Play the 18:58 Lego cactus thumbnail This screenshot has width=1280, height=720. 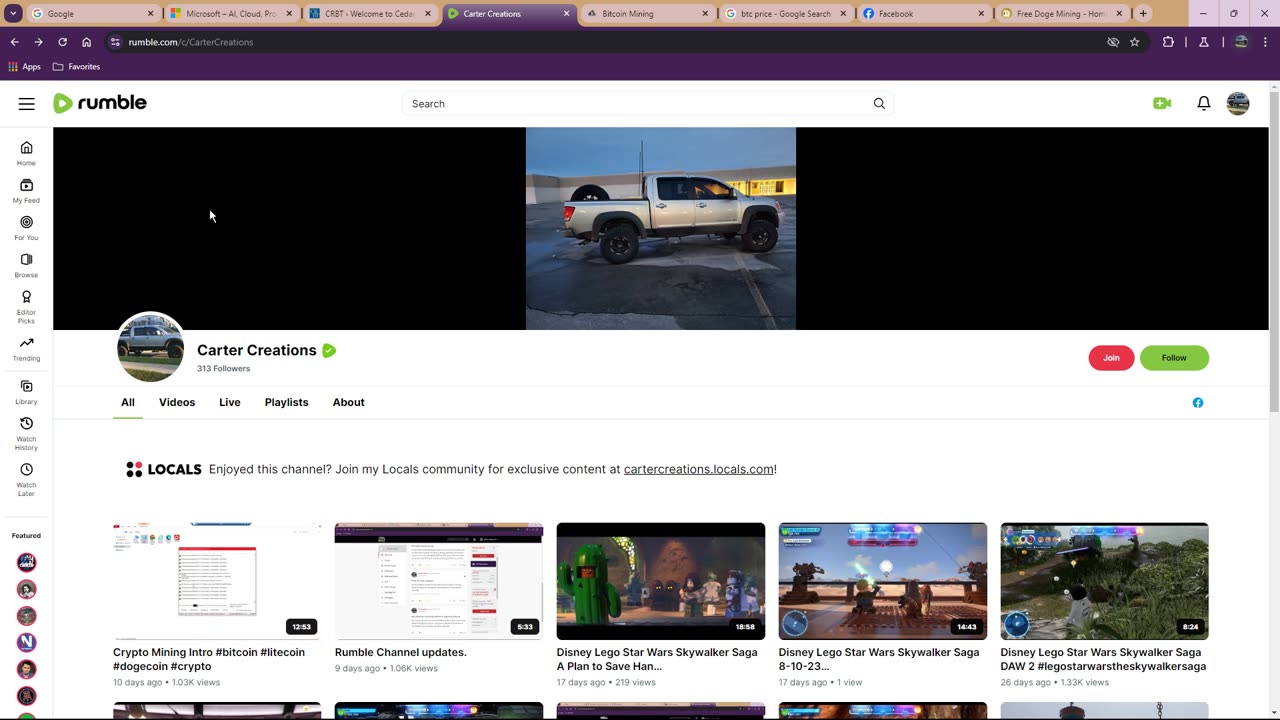coord(661,581)
